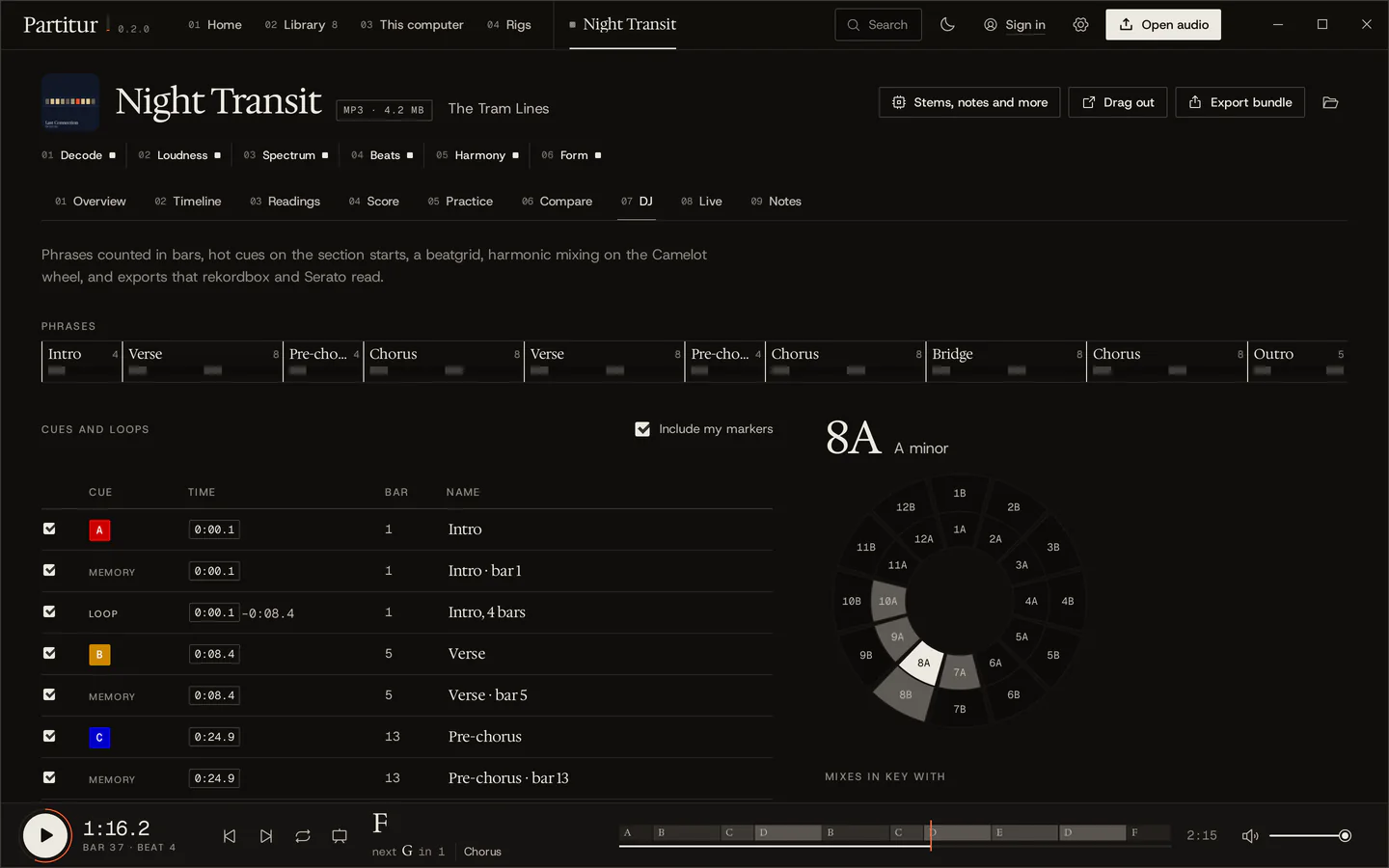Screen dimensions: 1389x868
Task: Open settings via the gear icon
Action: coord(1080,25)
